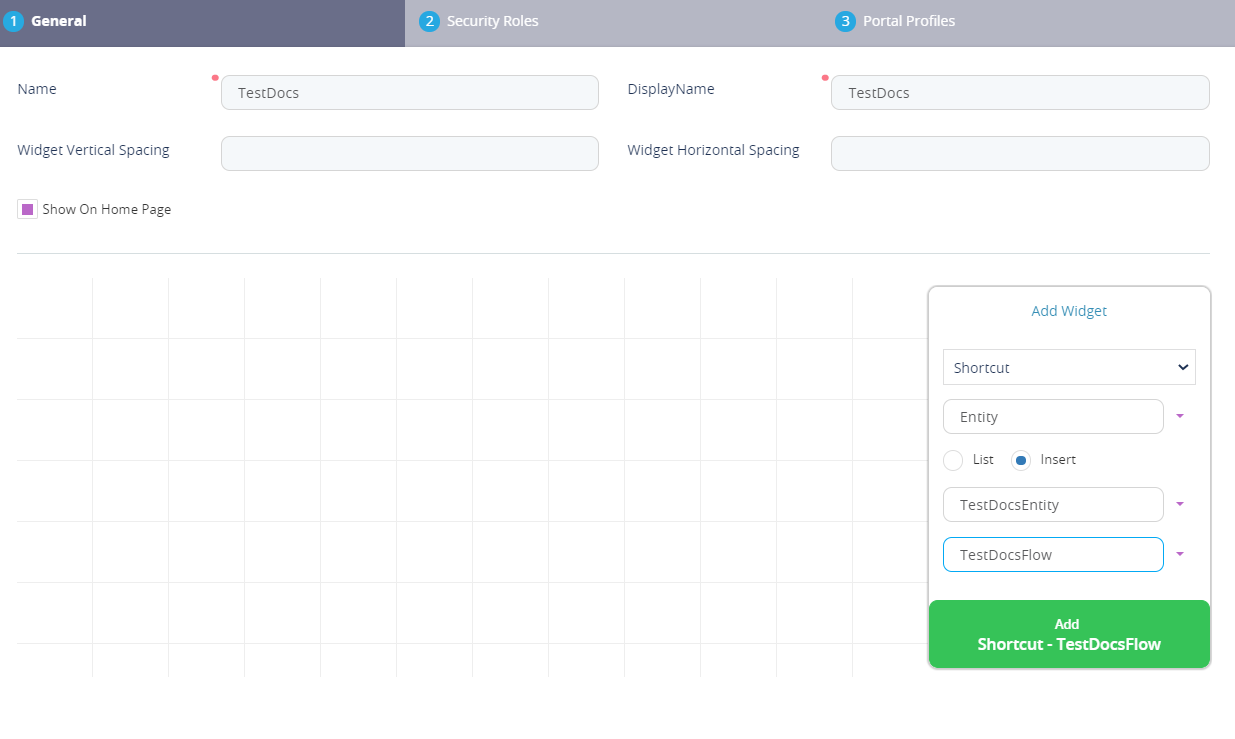Image resolution: width=1235 pixels, height=739 pixels.
Task: Open the Shortcut widget type dropdown
Action: [1068, 367]
